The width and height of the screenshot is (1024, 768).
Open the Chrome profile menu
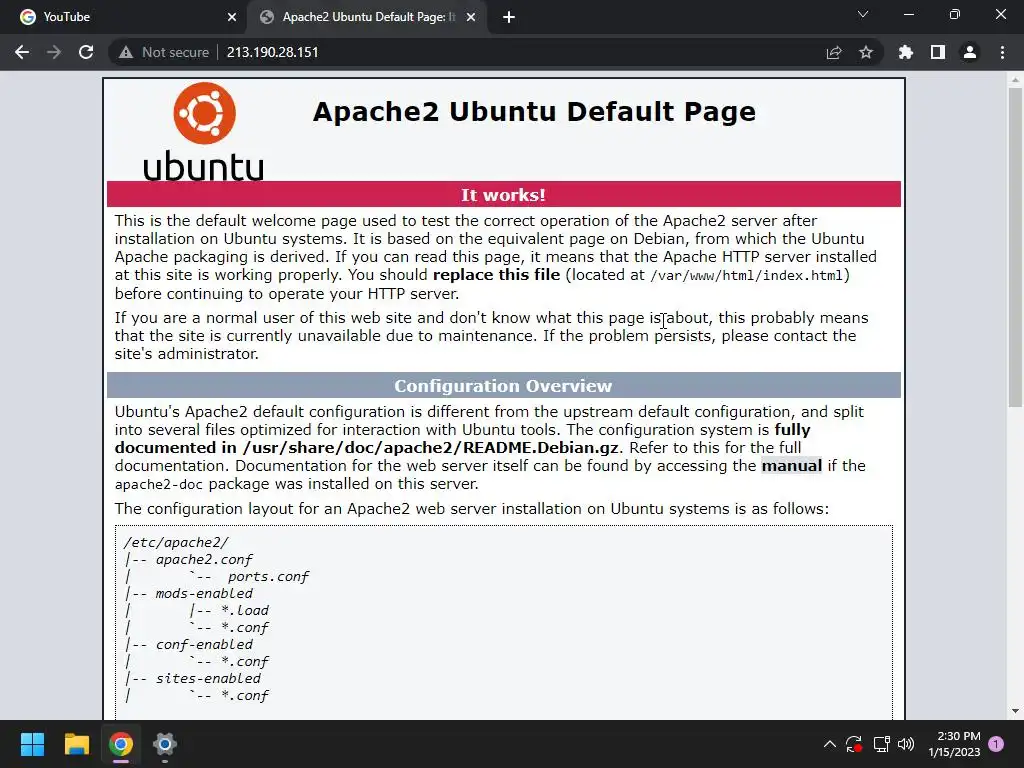click(x=970, y=52)
